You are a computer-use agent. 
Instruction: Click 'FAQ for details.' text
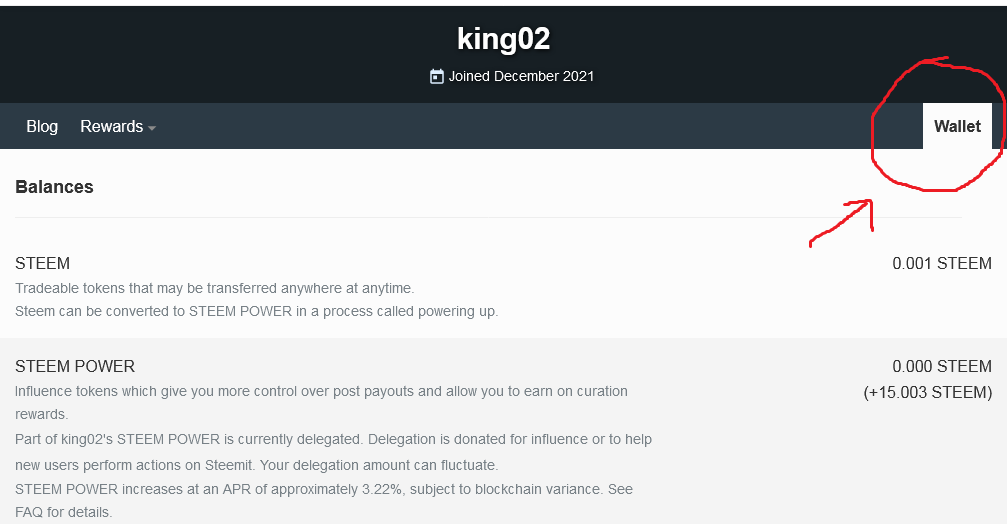coord(64,512)
